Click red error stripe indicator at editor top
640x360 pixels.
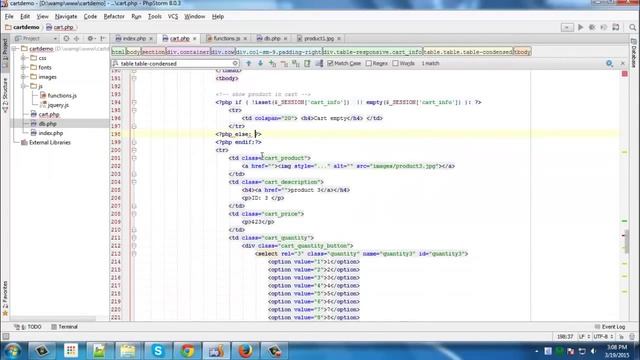tap(624, 74)
